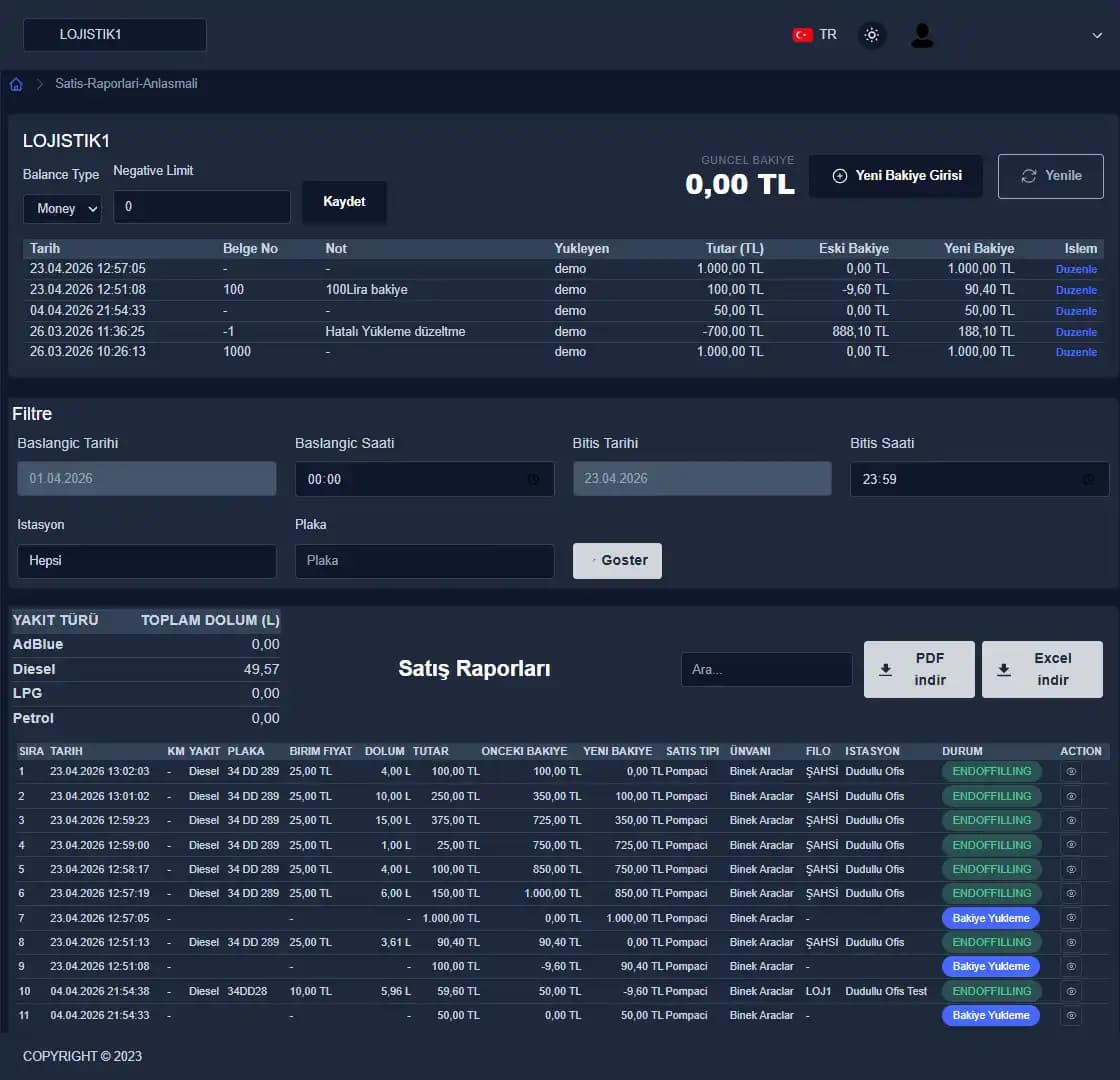Open the user profile avatar icon
The height and width of the screenshot is (1080, 1120).
[x=922, y=36]
